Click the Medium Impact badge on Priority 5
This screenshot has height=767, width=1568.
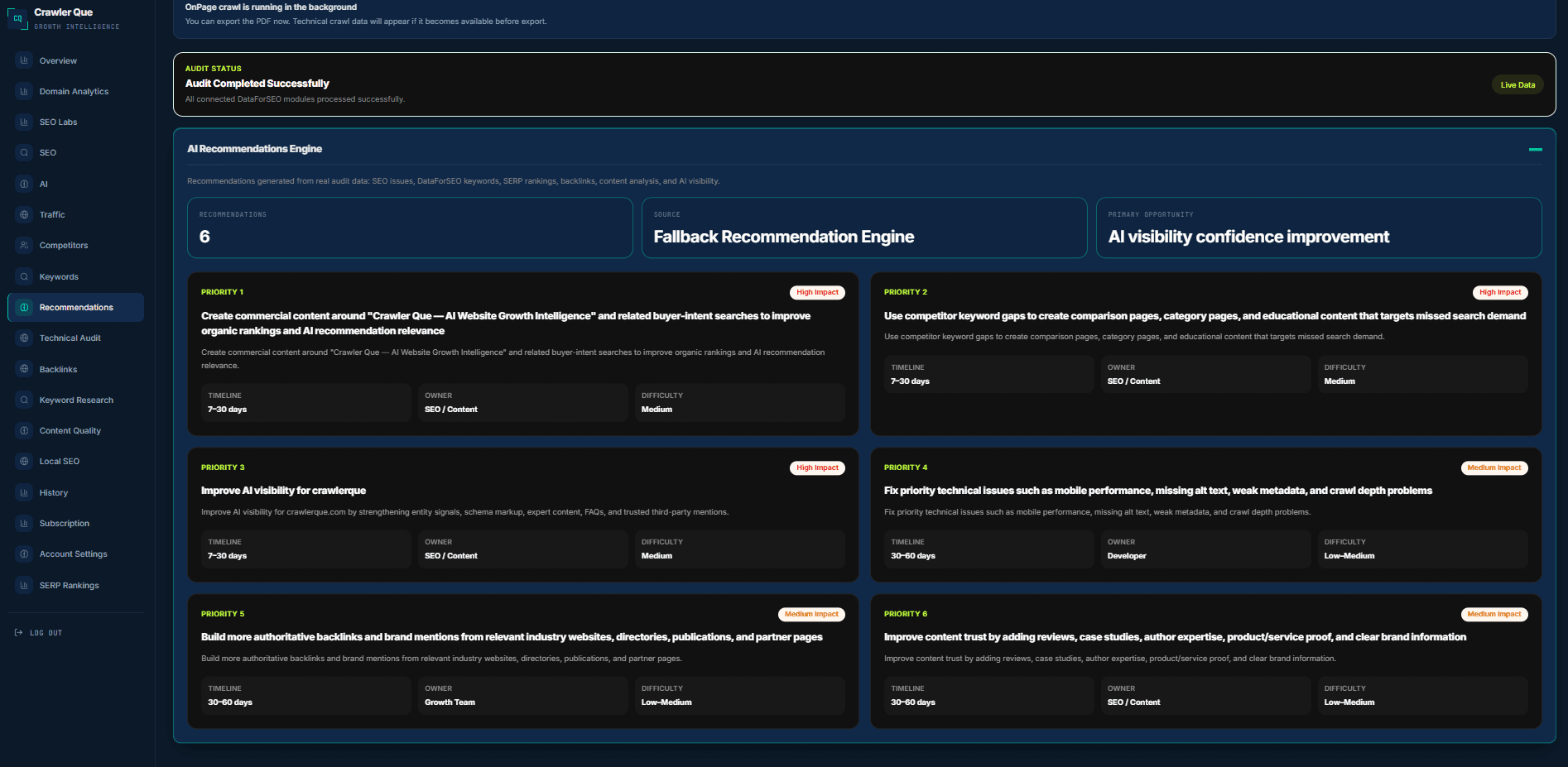click(x=811, y=614)
